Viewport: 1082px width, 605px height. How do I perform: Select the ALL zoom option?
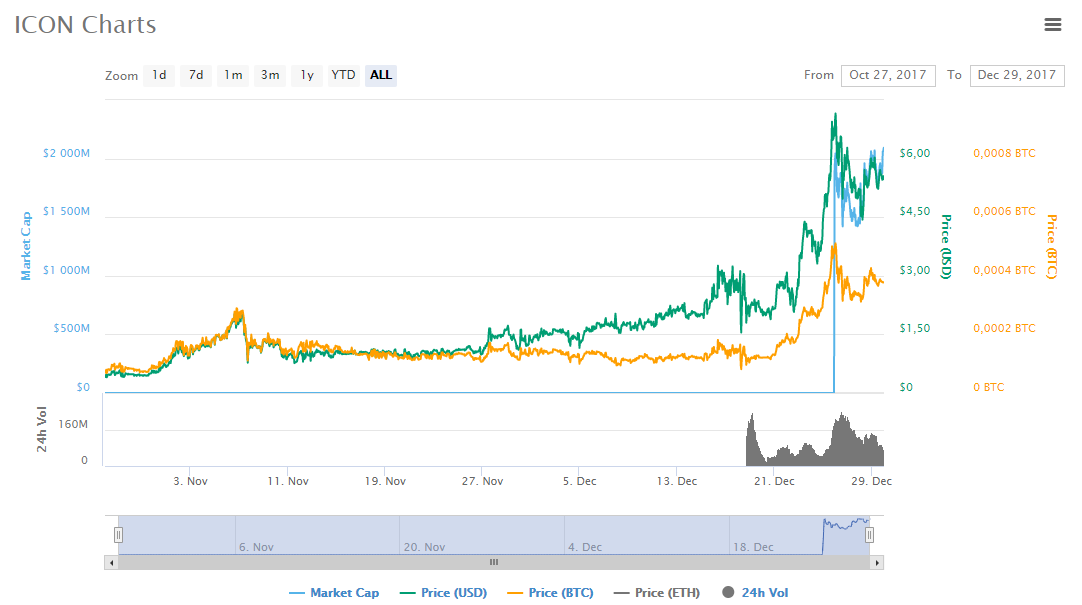click(381, 75)
